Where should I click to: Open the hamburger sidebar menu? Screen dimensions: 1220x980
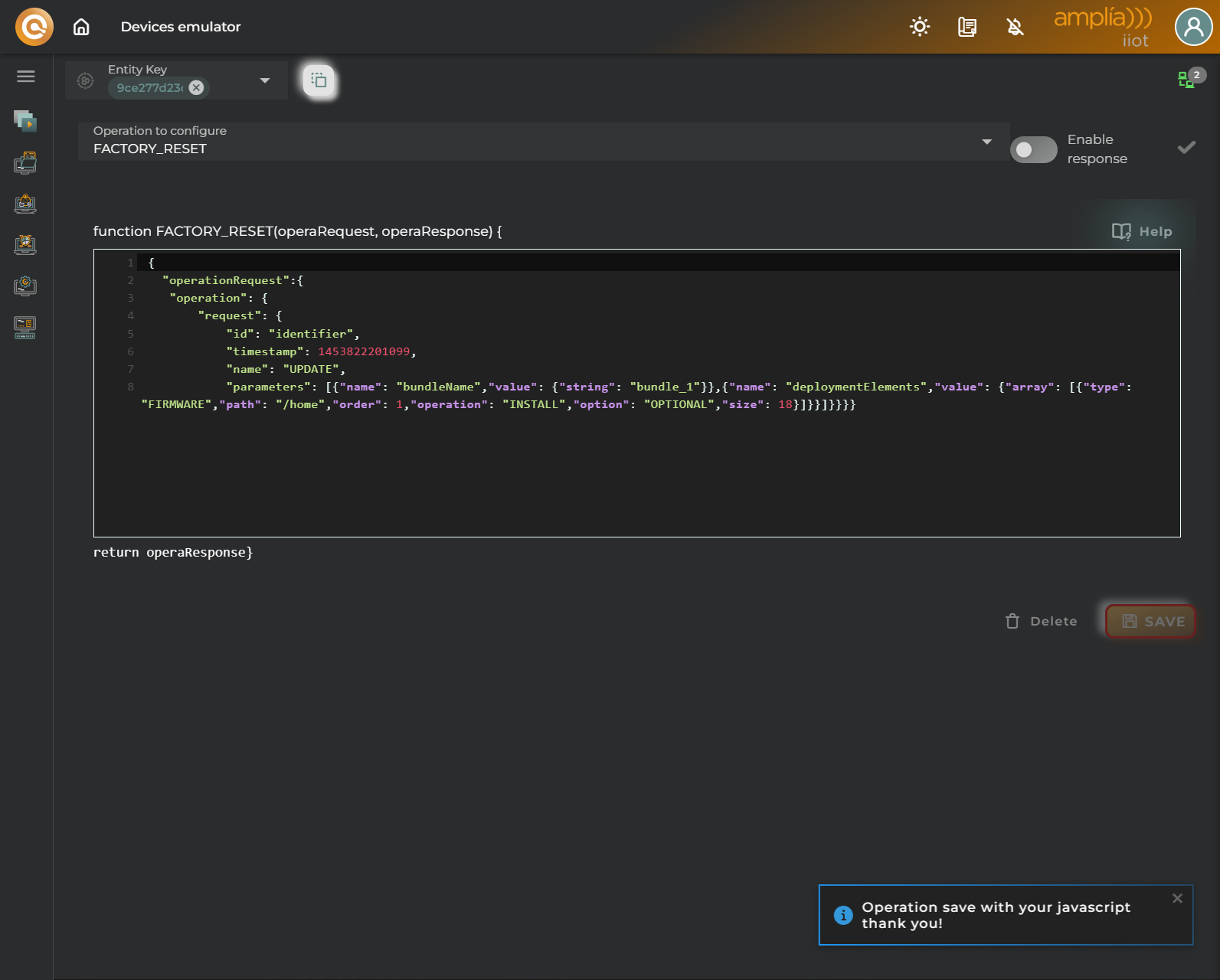[x=26, y=76]
